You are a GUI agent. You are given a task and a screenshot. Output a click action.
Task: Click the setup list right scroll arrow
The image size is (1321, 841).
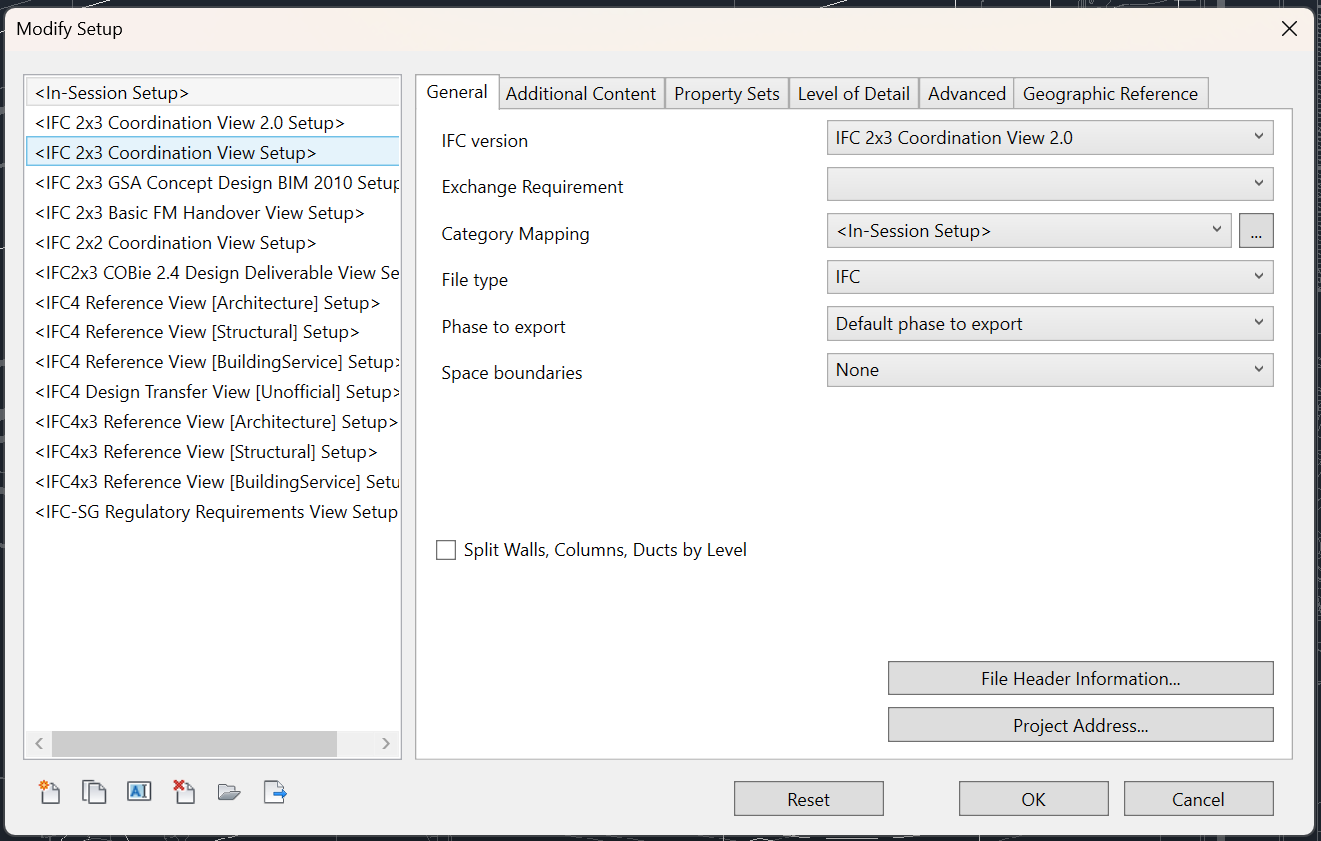(x=386, y=743)
